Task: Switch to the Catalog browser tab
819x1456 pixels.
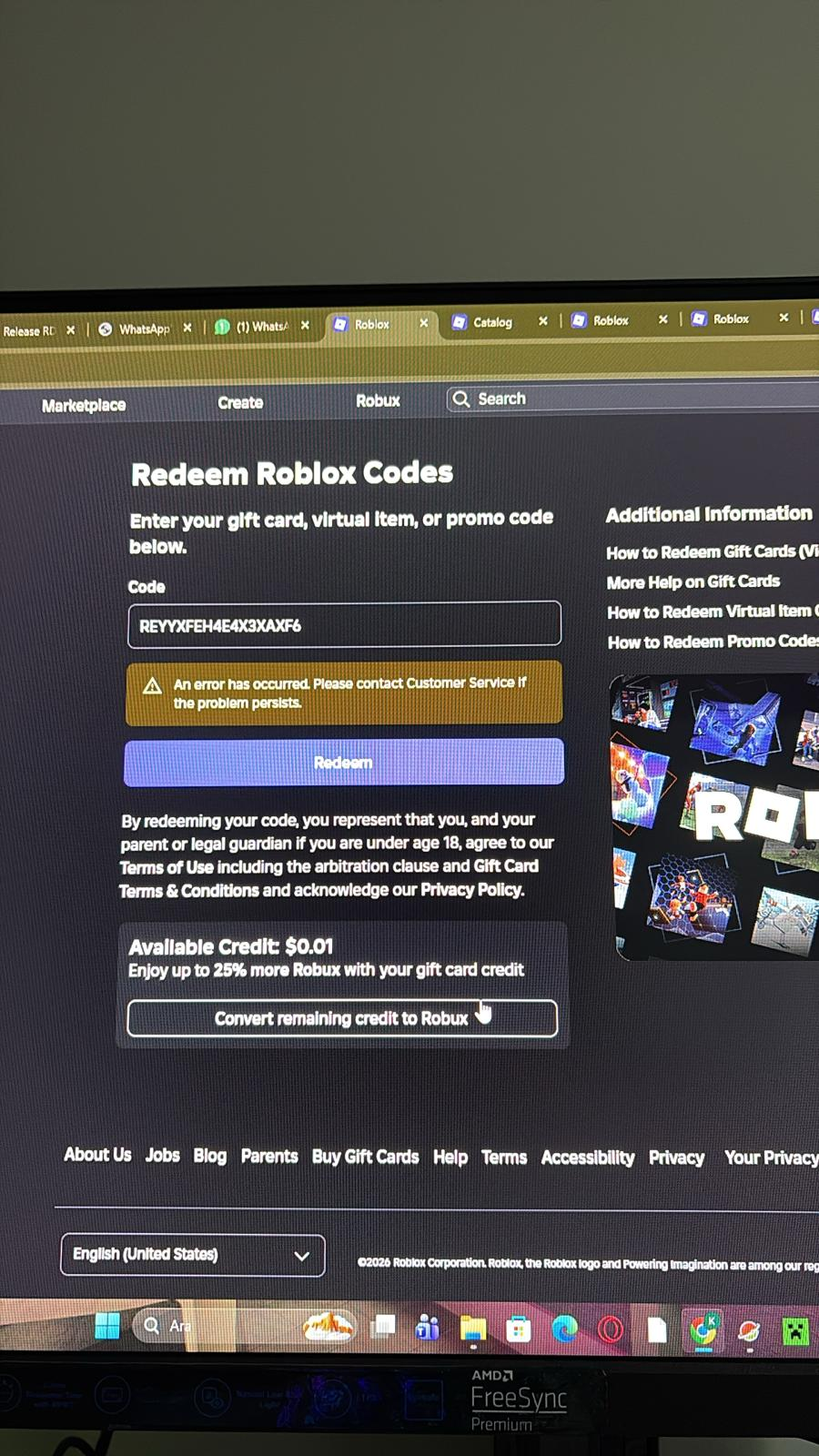Action: coord(493,322)
